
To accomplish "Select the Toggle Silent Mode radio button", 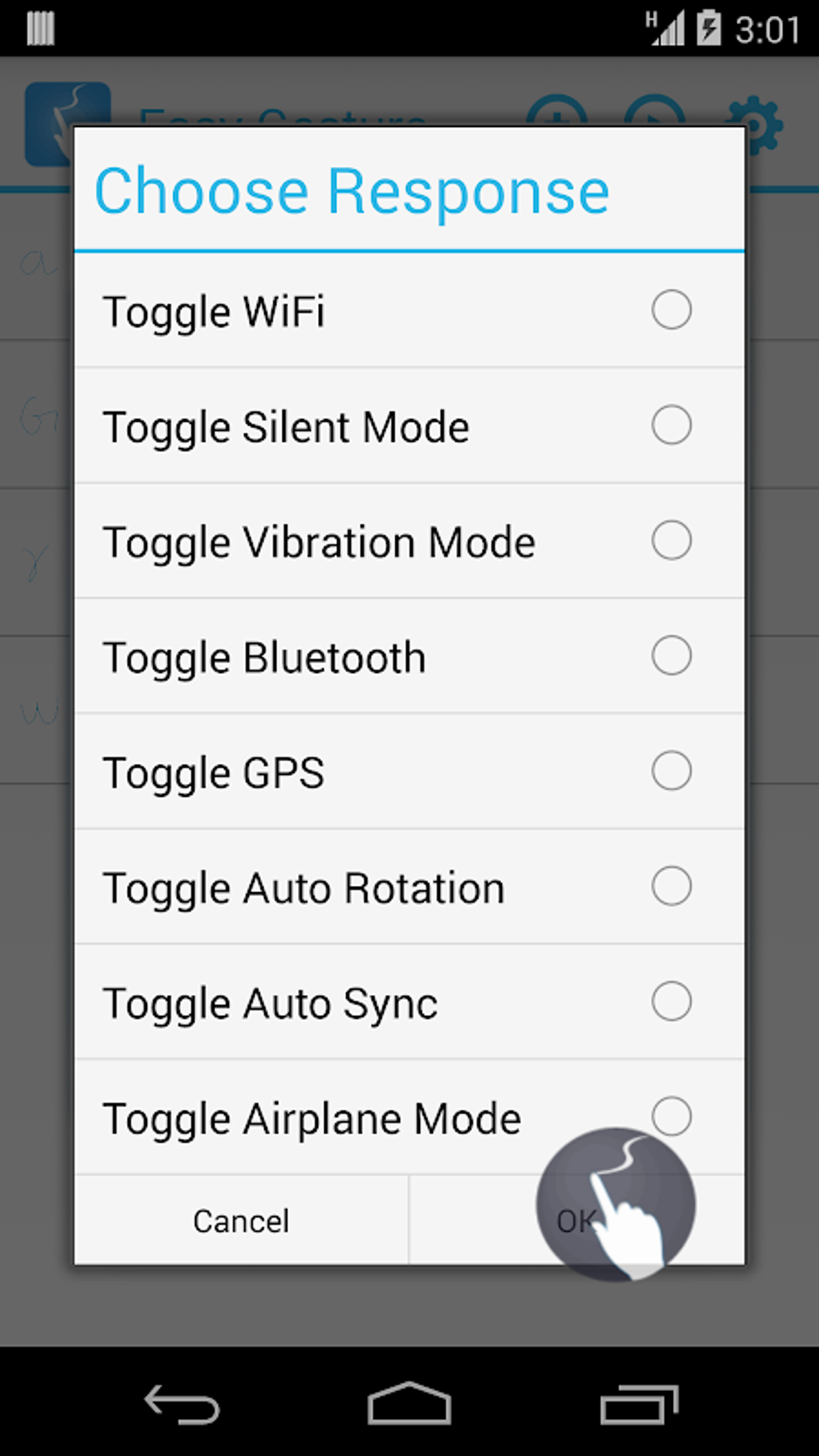I will (671, 425).
